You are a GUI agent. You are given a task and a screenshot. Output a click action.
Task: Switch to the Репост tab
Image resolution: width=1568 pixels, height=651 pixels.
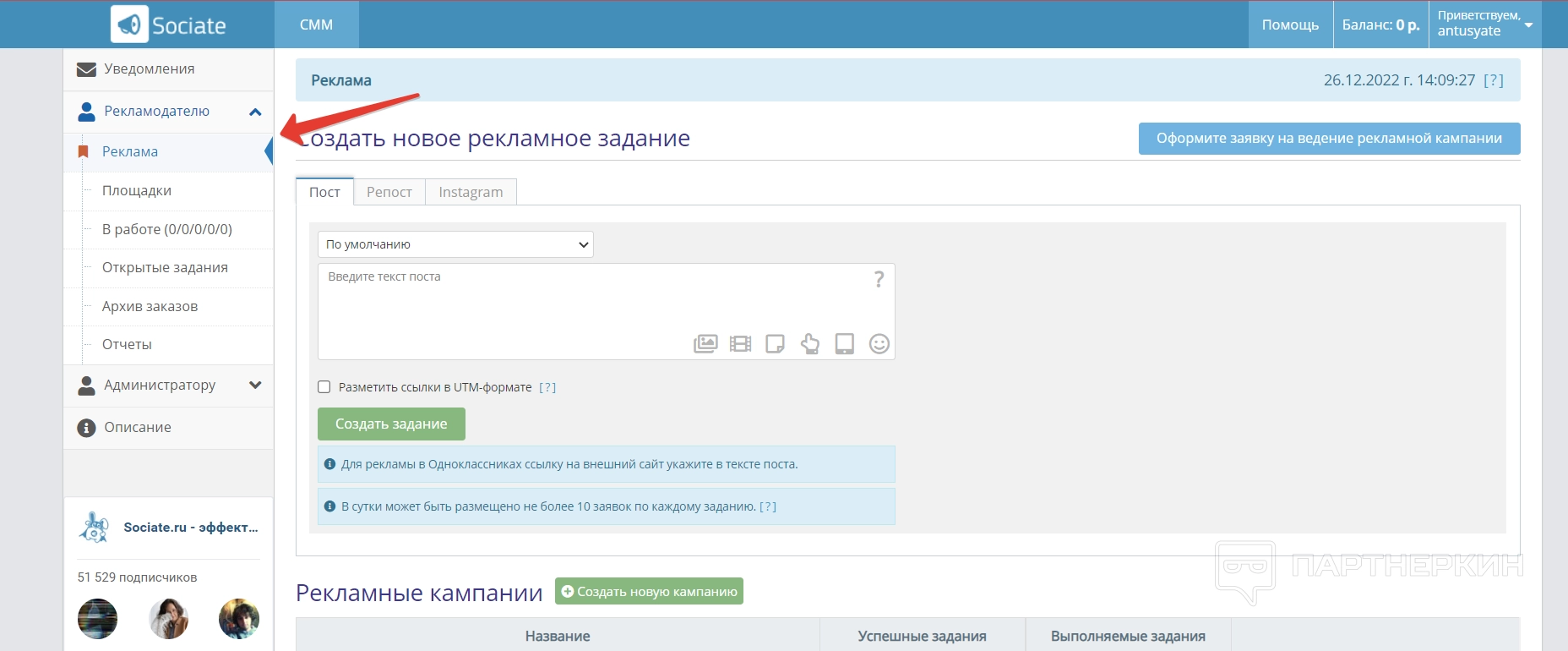pos(389,192)
